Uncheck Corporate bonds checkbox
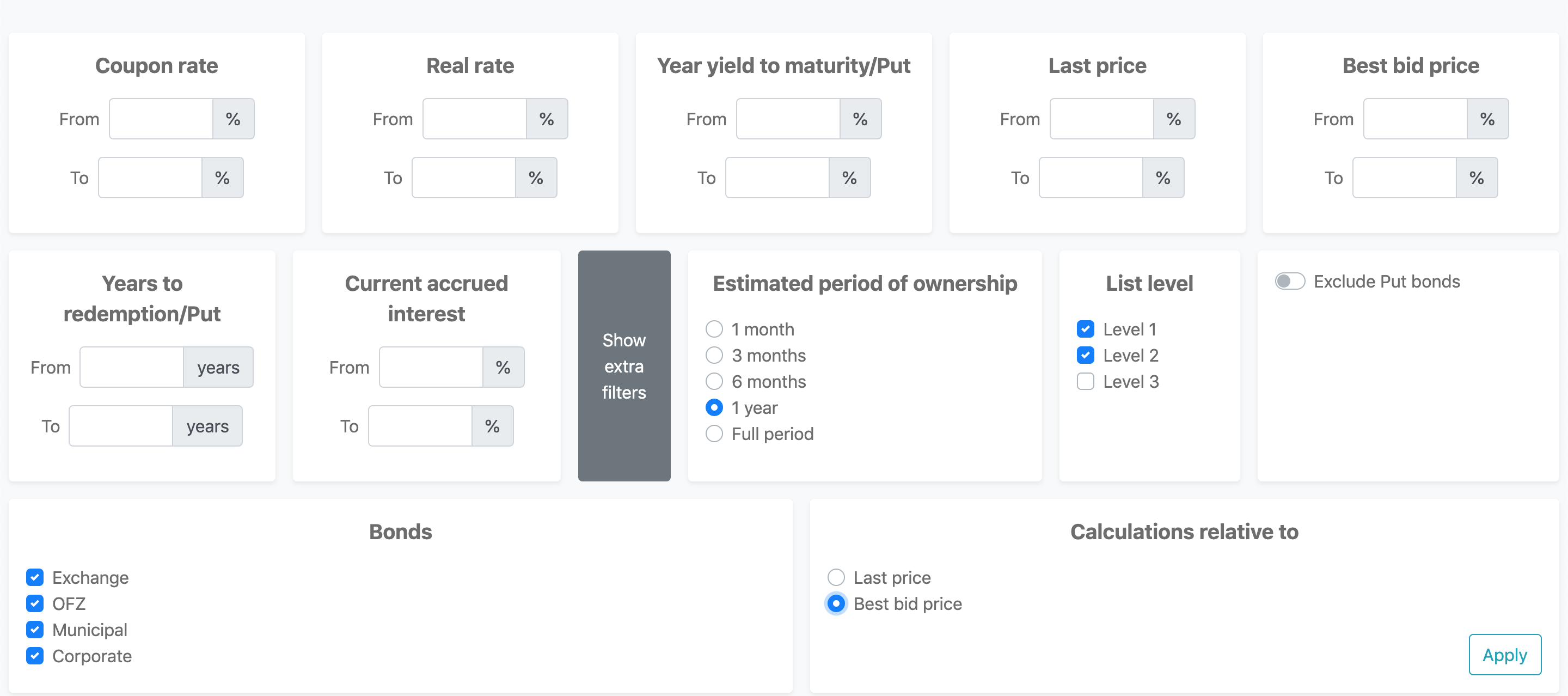The width and height of the screenshot is (1568, 696). click(35, 656)
